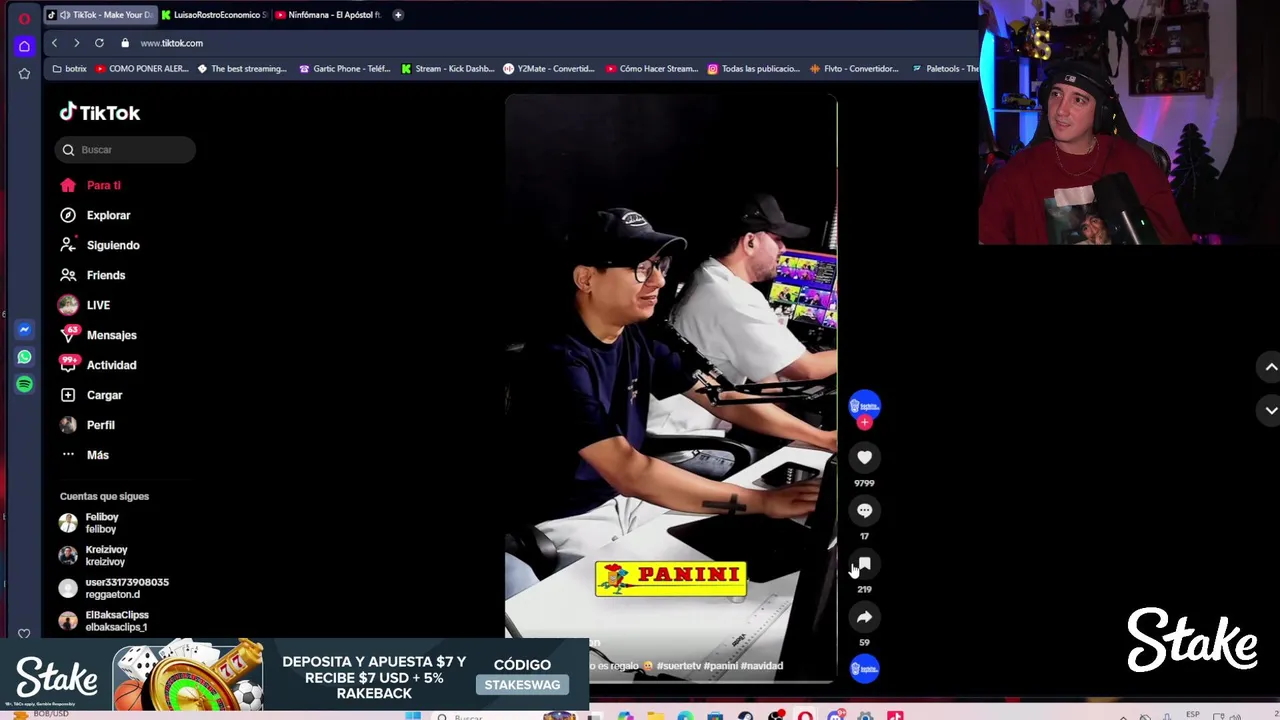Open Actividad notifications
Screen dimensions: 1280x720
click(x=97, y=365)
